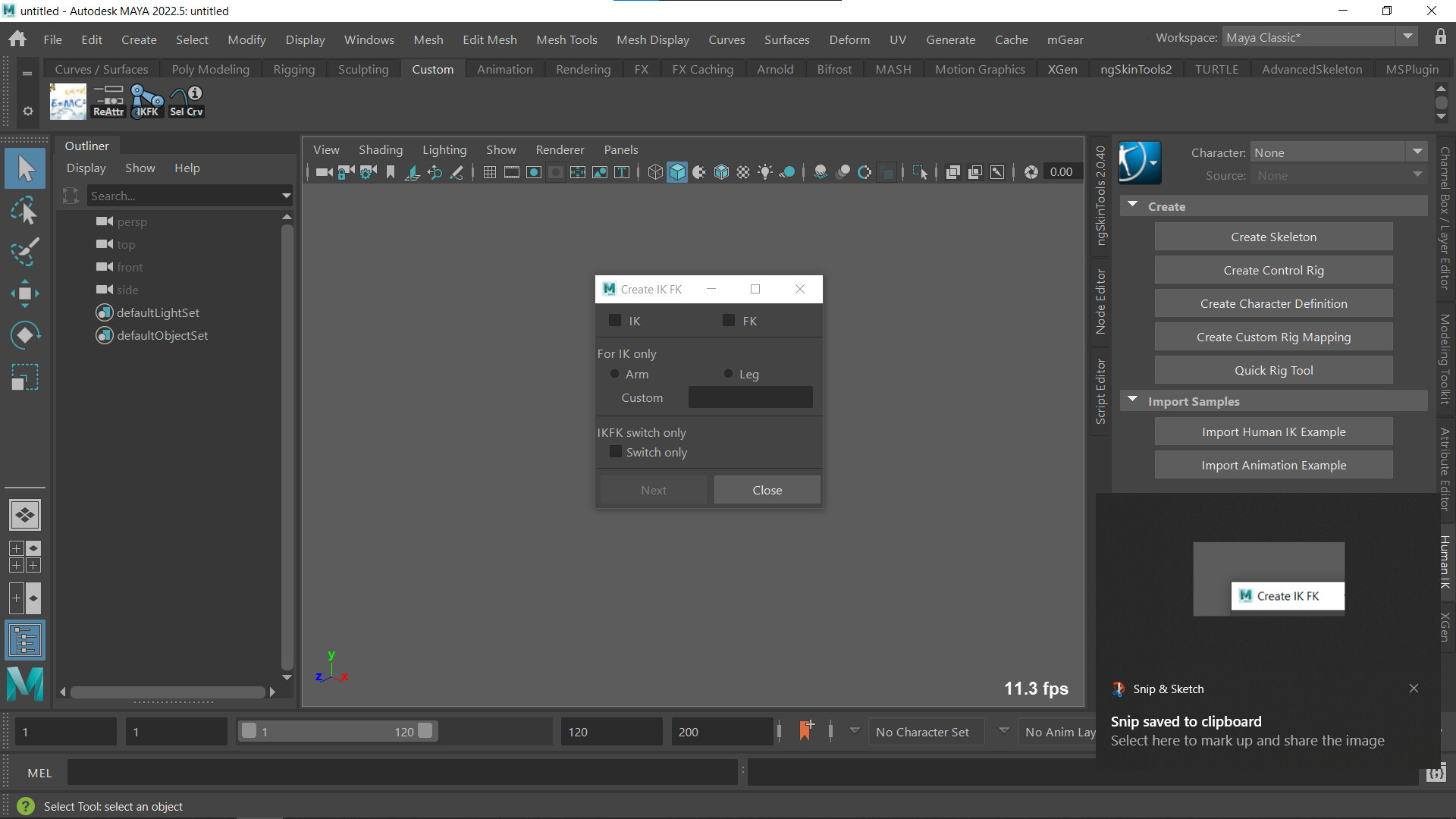Switch to the Rigging shelf tab

pos(293,69)
